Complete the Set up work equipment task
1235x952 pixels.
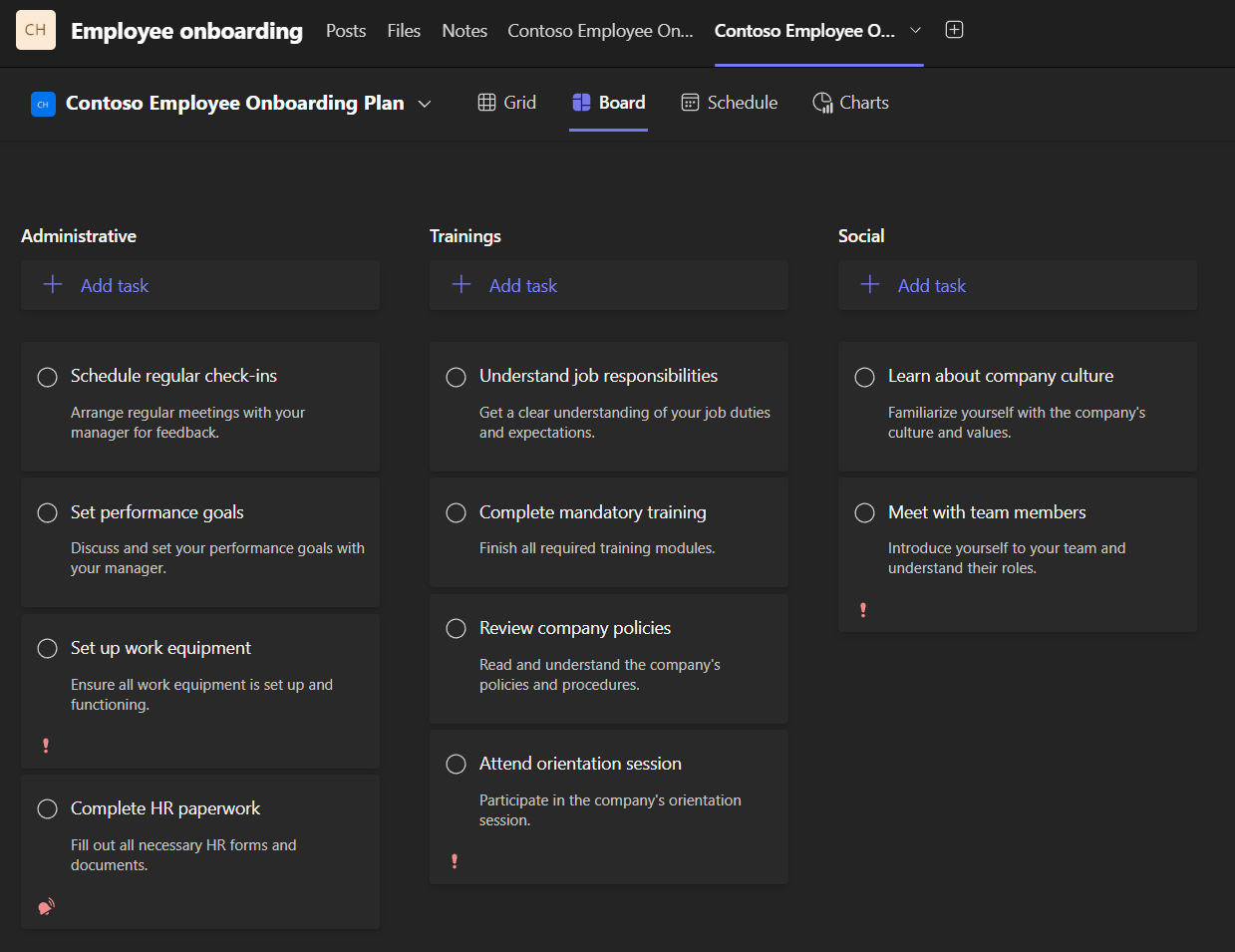(x=47, y=649)
